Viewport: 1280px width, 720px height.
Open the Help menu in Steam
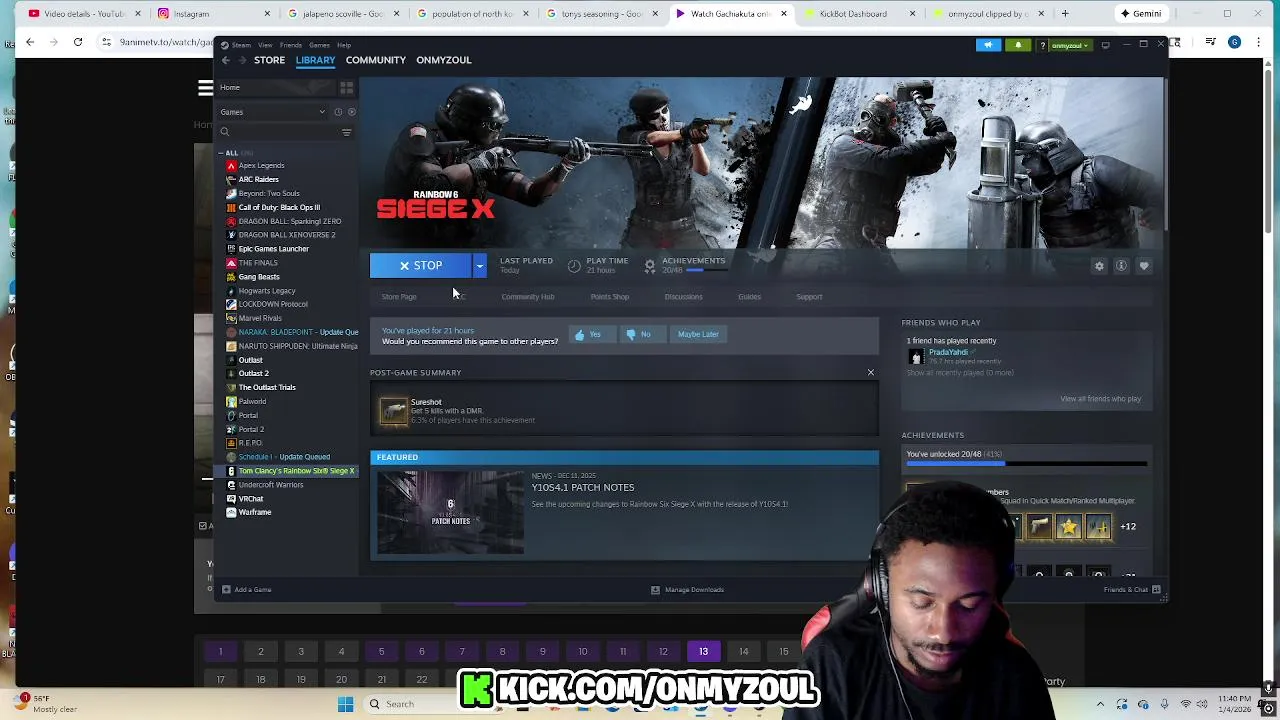point(344,45)
